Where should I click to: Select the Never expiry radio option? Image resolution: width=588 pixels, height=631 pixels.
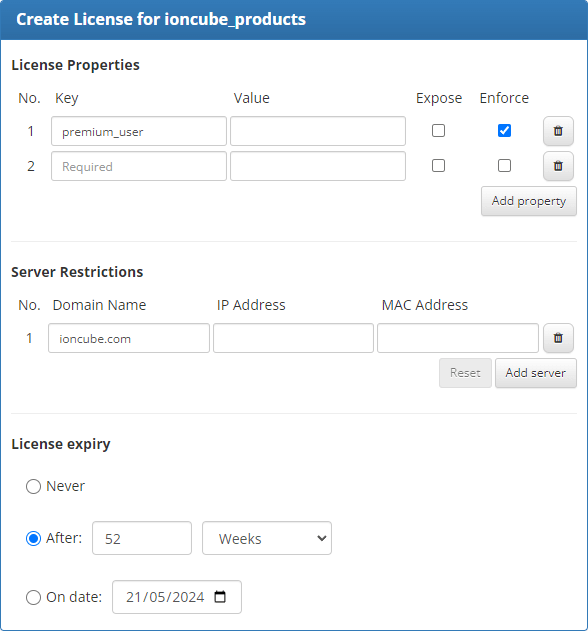click(x=33, y=487)
